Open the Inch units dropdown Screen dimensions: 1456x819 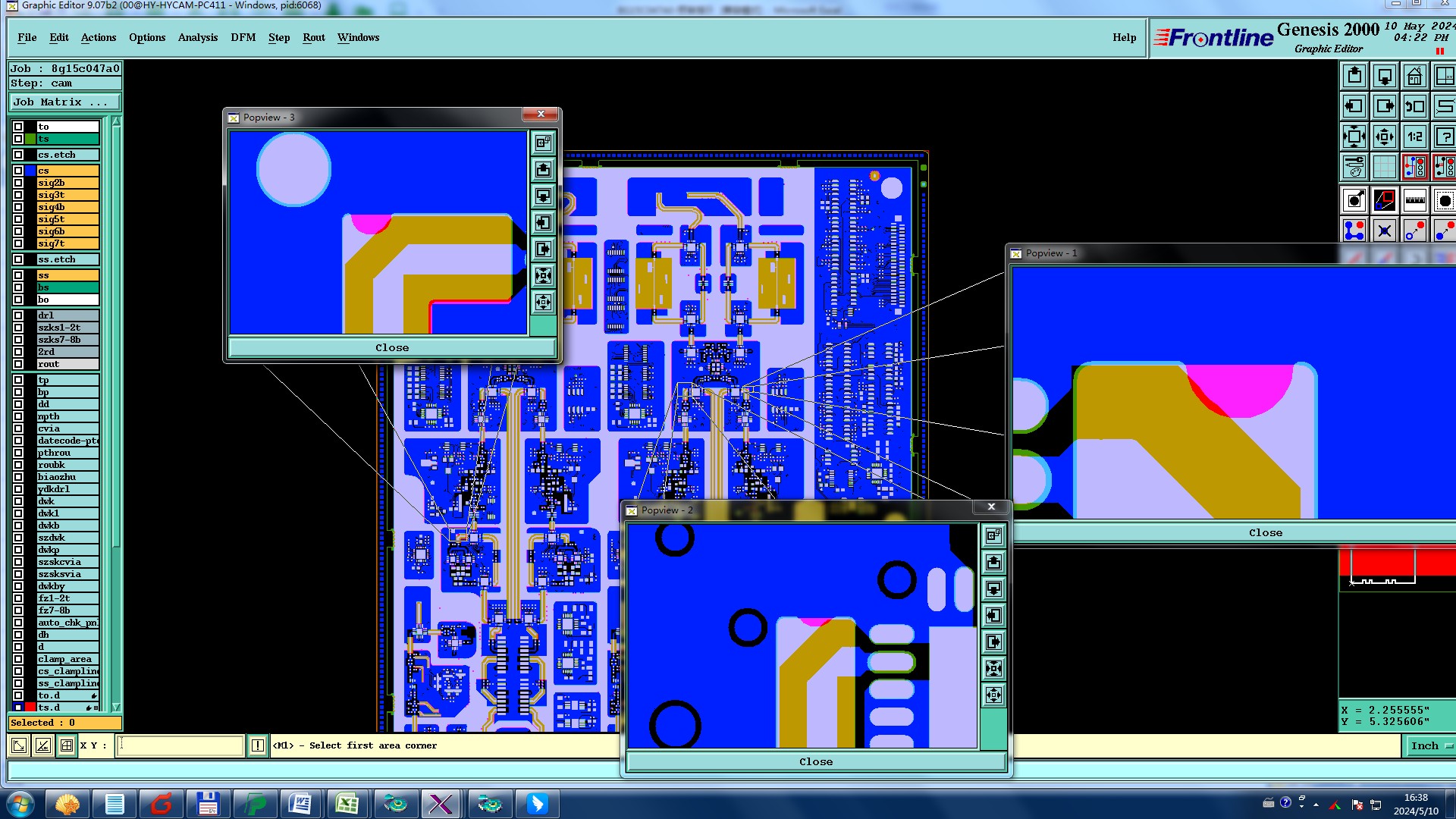coord(1431,745)
